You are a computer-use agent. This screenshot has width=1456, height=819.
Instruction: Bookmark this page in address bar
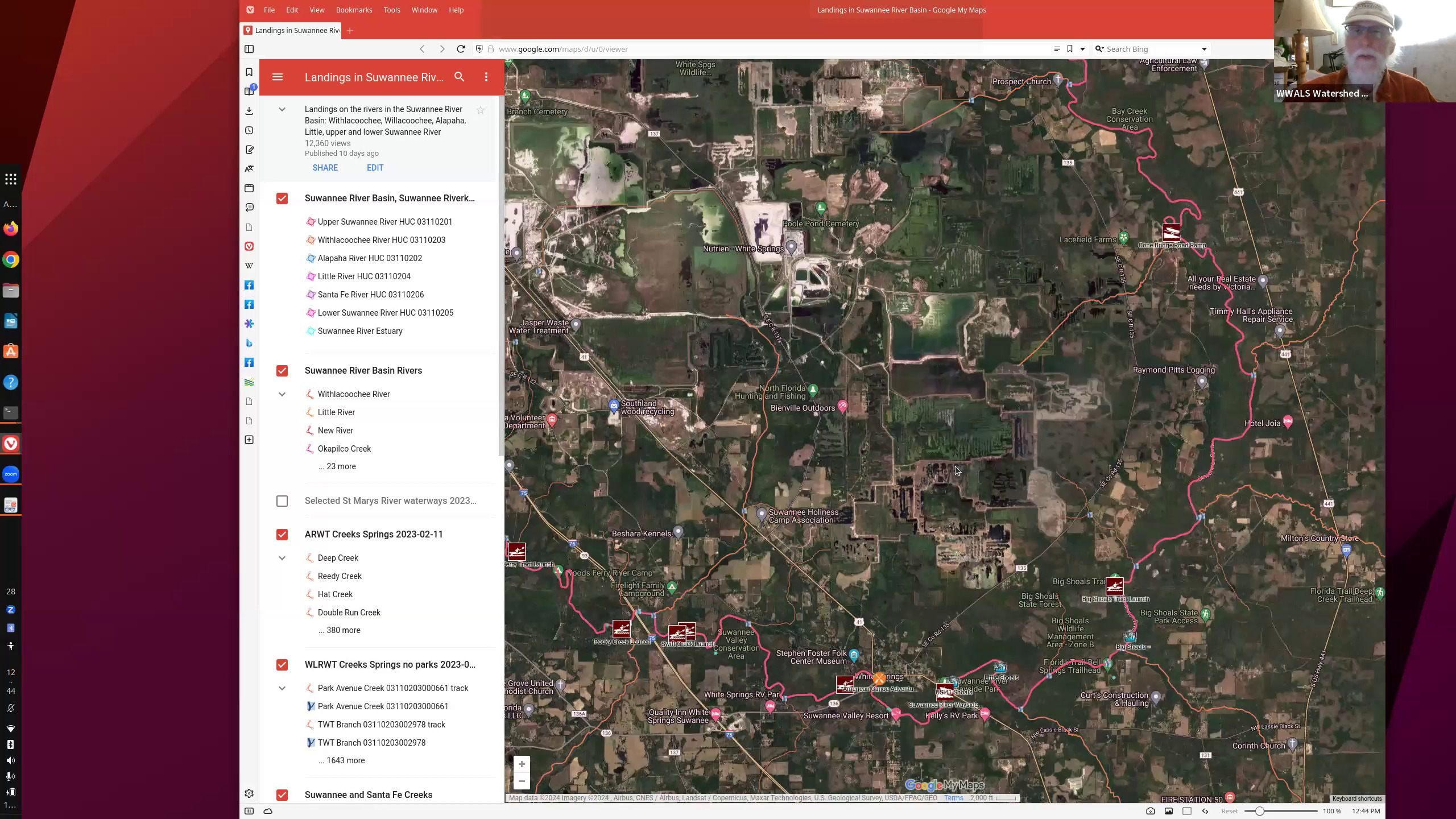(1070, 49)
